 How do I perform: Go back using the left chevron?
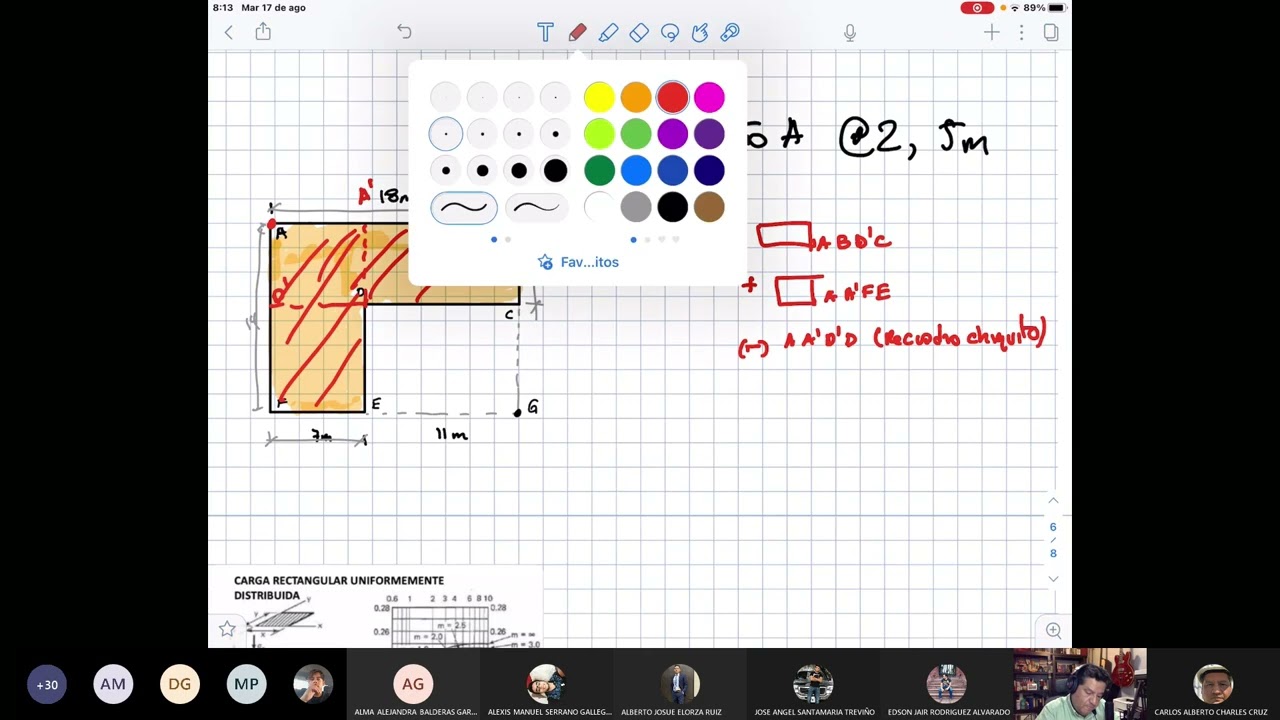coord(229,33)
